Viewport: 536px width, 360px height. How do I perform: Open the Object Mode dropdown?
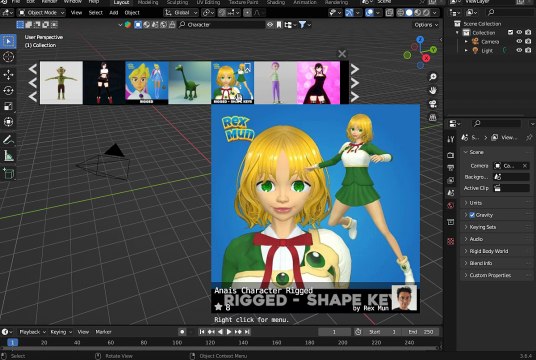click(41, 13)
